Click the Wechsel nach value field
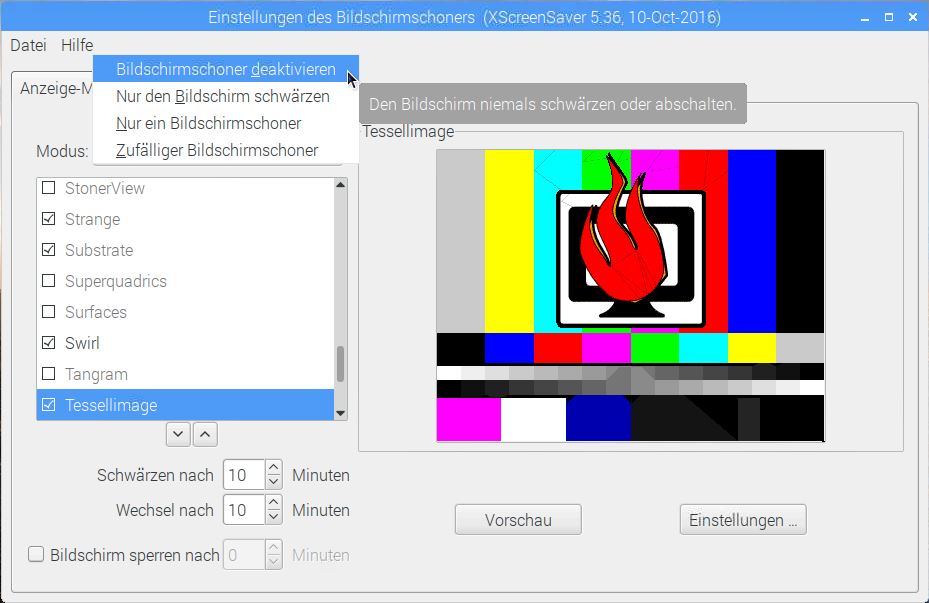 pos(244,510)
